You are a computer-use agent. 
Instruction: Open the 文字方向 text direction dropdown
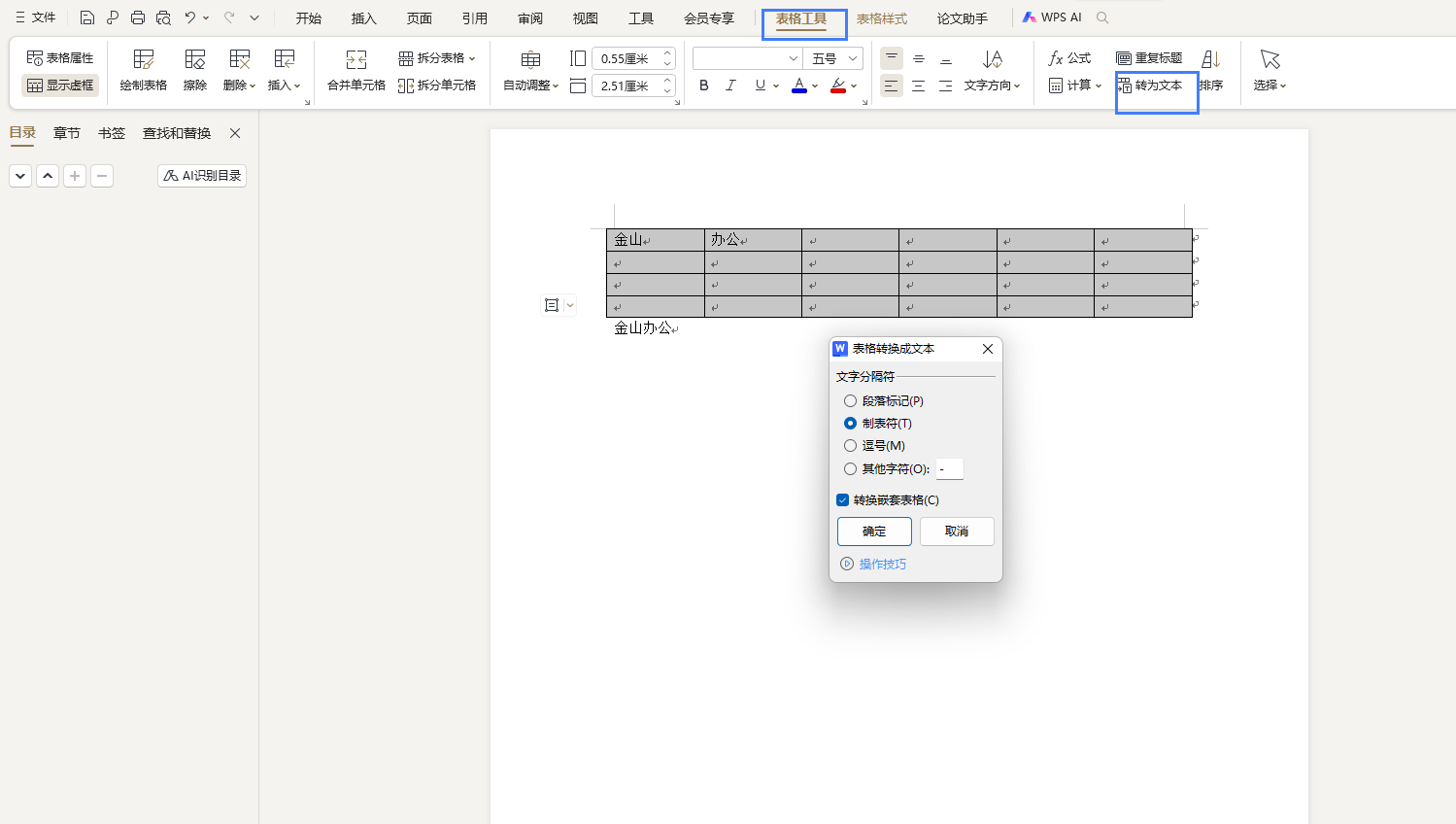[992, 71]
